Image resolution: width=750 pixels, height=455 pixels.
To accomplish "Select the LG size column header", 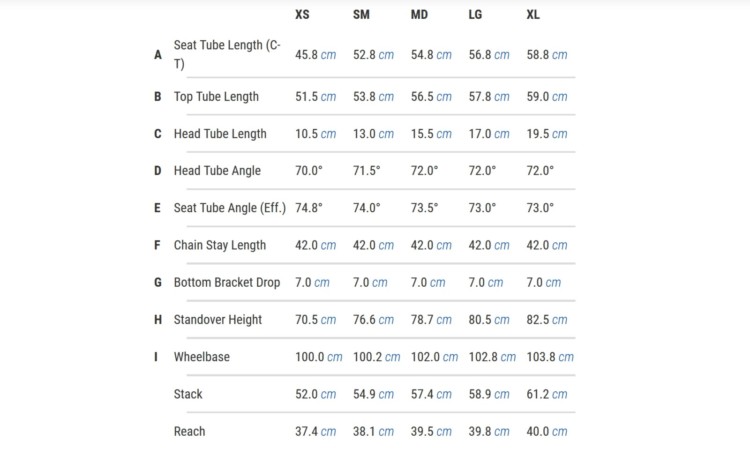I will pos(475,14).
